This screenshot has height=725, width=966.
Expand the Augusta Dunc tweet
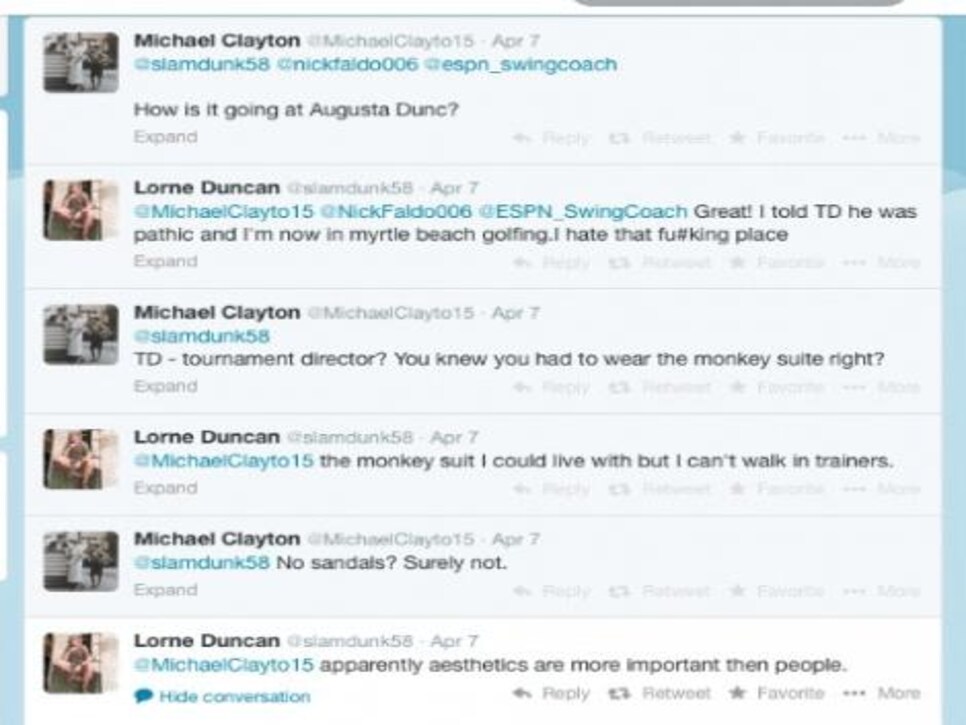coord(166,137)
